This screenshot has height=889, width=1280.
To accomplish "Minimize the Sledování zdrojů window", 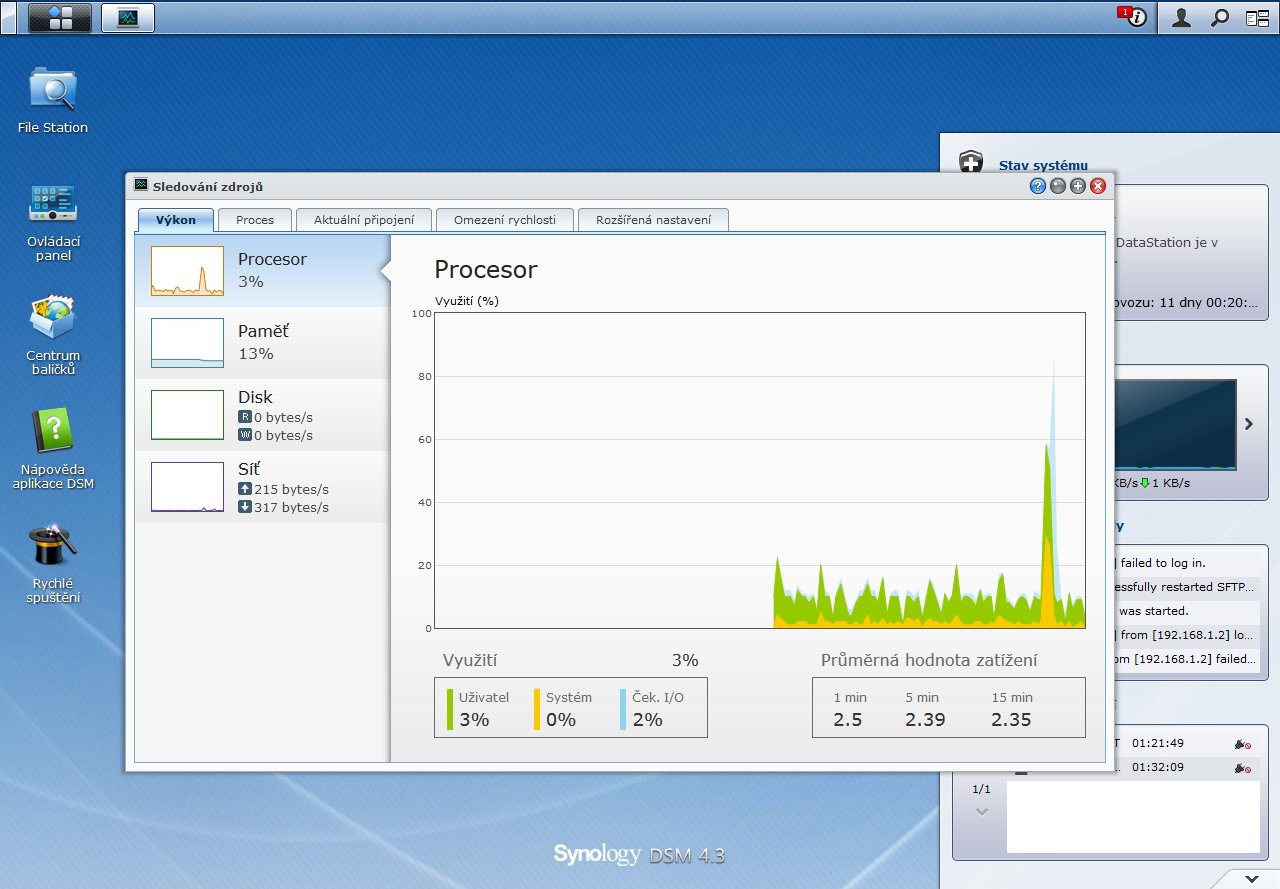I will pos(1057,186).
